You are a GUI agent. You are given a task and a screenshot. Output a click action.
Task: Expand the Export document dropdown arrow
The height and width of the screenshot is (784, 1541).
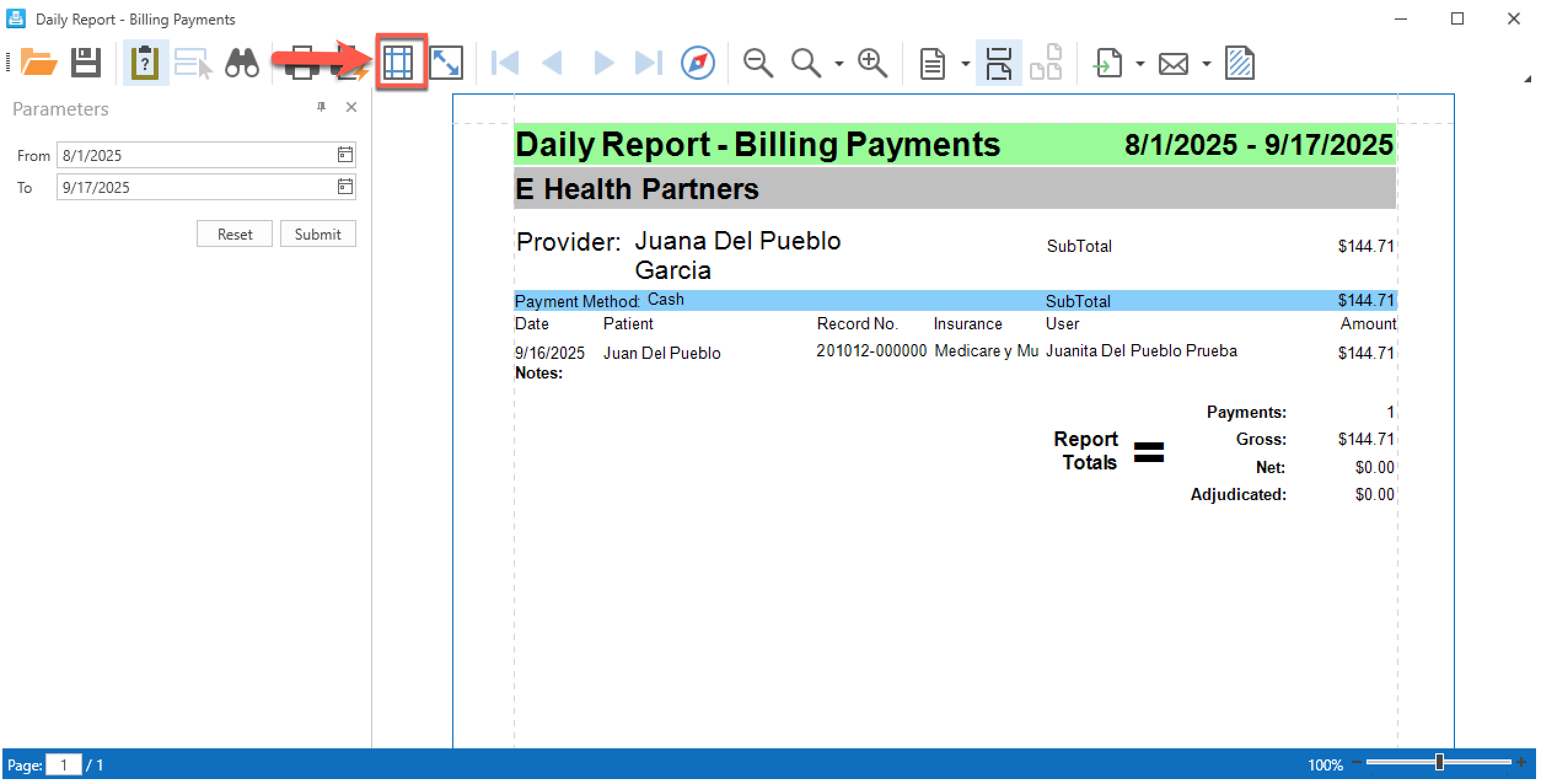point(1140,64)
